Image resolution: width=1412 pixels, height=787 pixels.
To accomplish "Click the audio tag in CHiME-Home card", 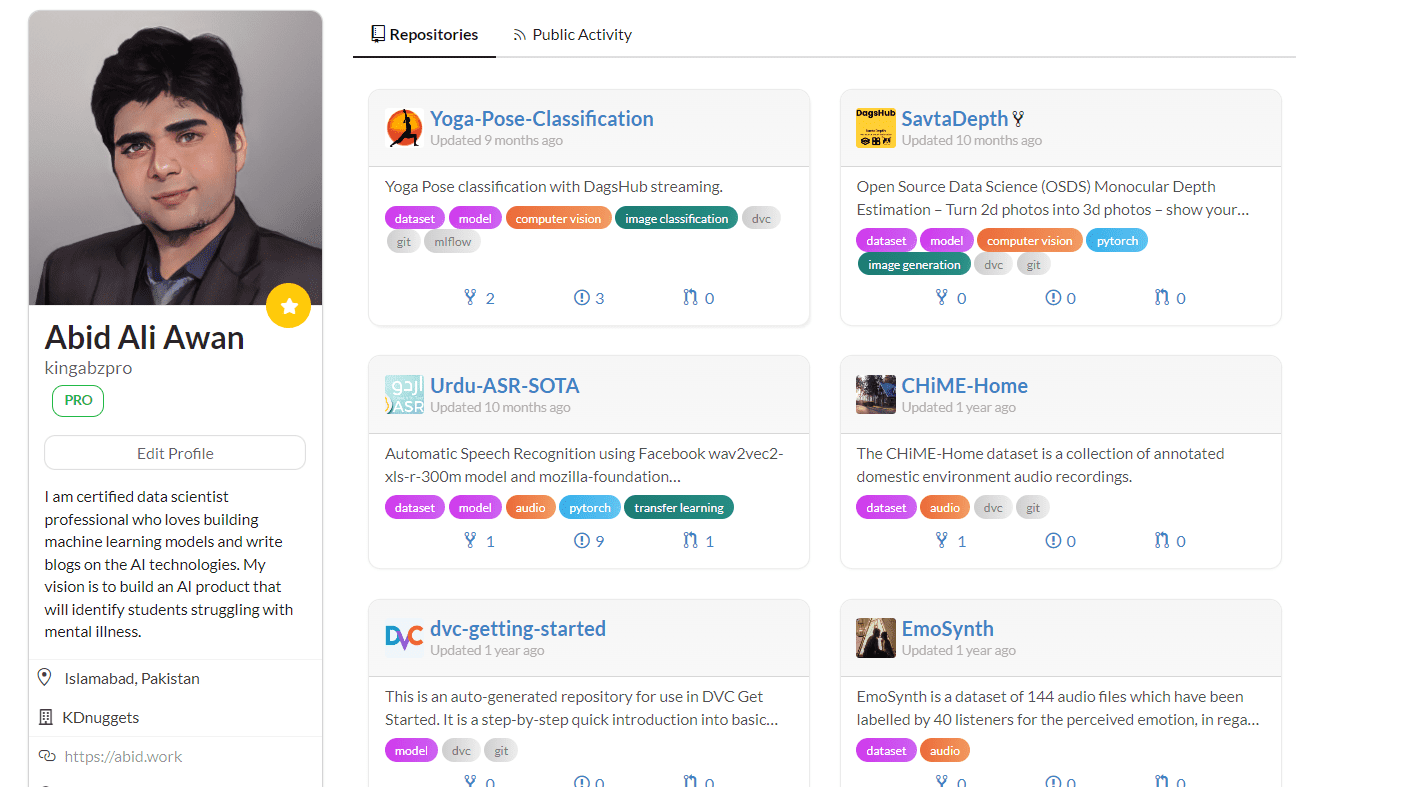I will 945,507.
